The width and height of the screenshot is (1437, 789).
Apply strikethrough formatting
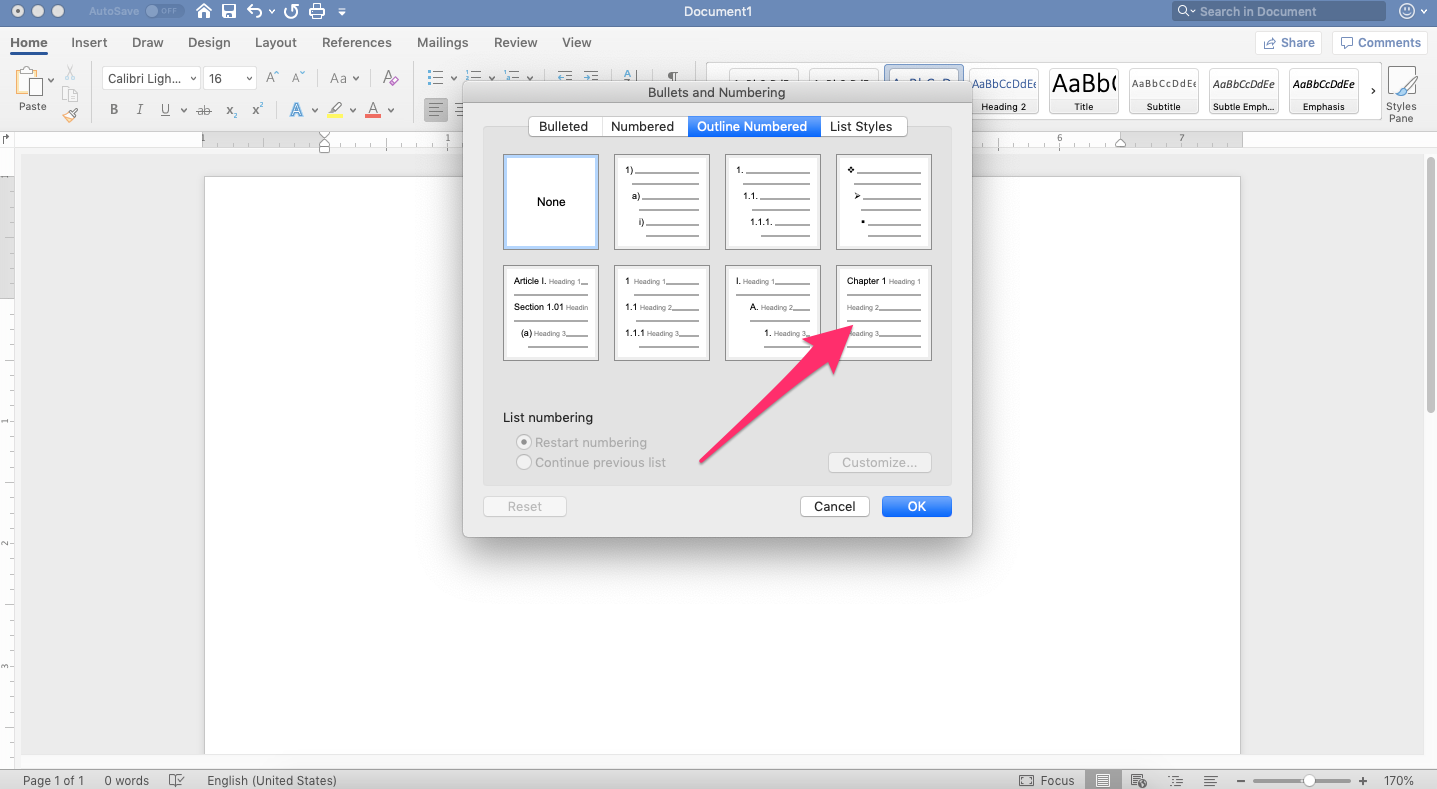[204, 110]
